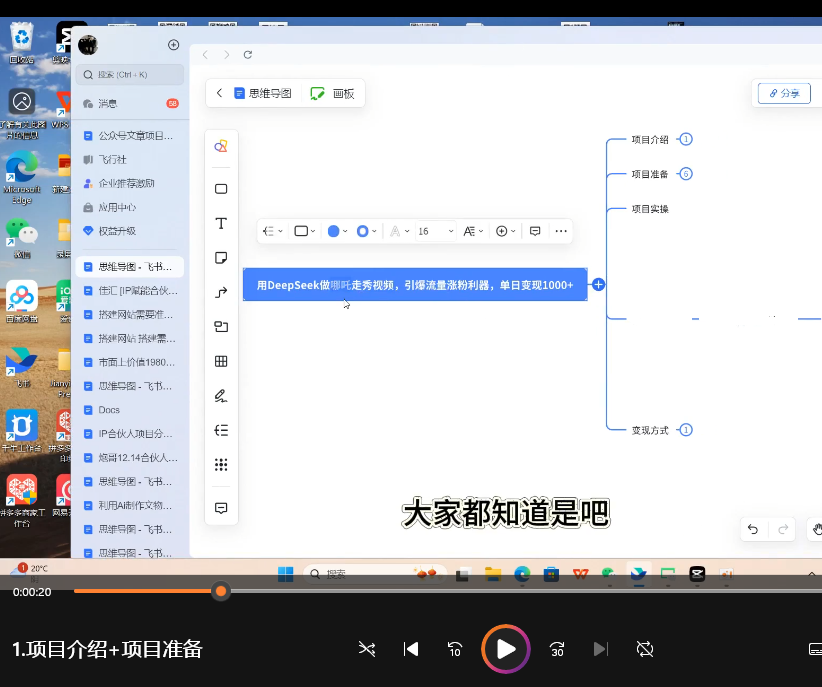The height and width of the screenshot is (687, 822).
Task: Click the Windows Start button
Action: click(285, 574)
